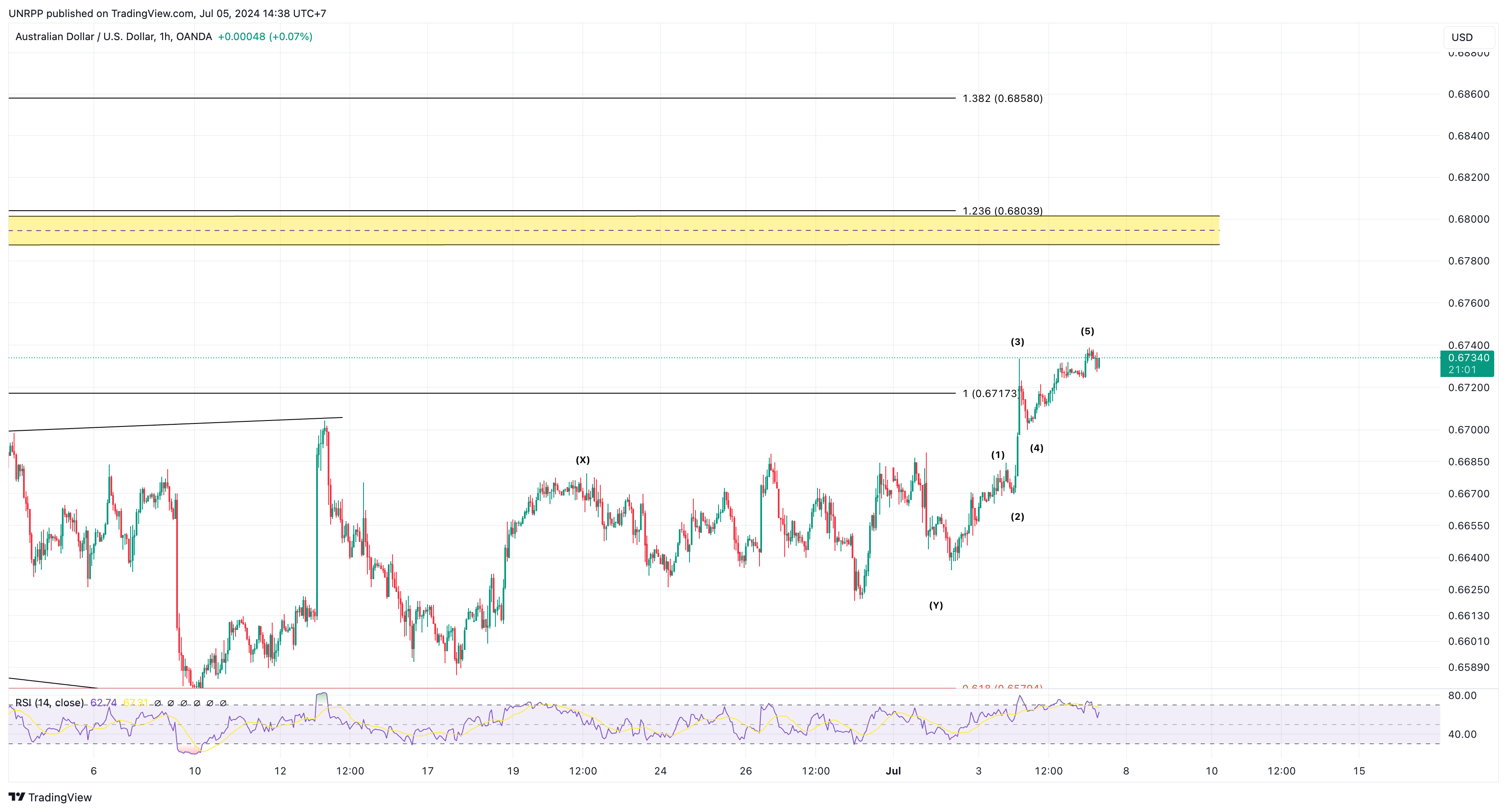Click the (Y) wave label

coord(936,606)
